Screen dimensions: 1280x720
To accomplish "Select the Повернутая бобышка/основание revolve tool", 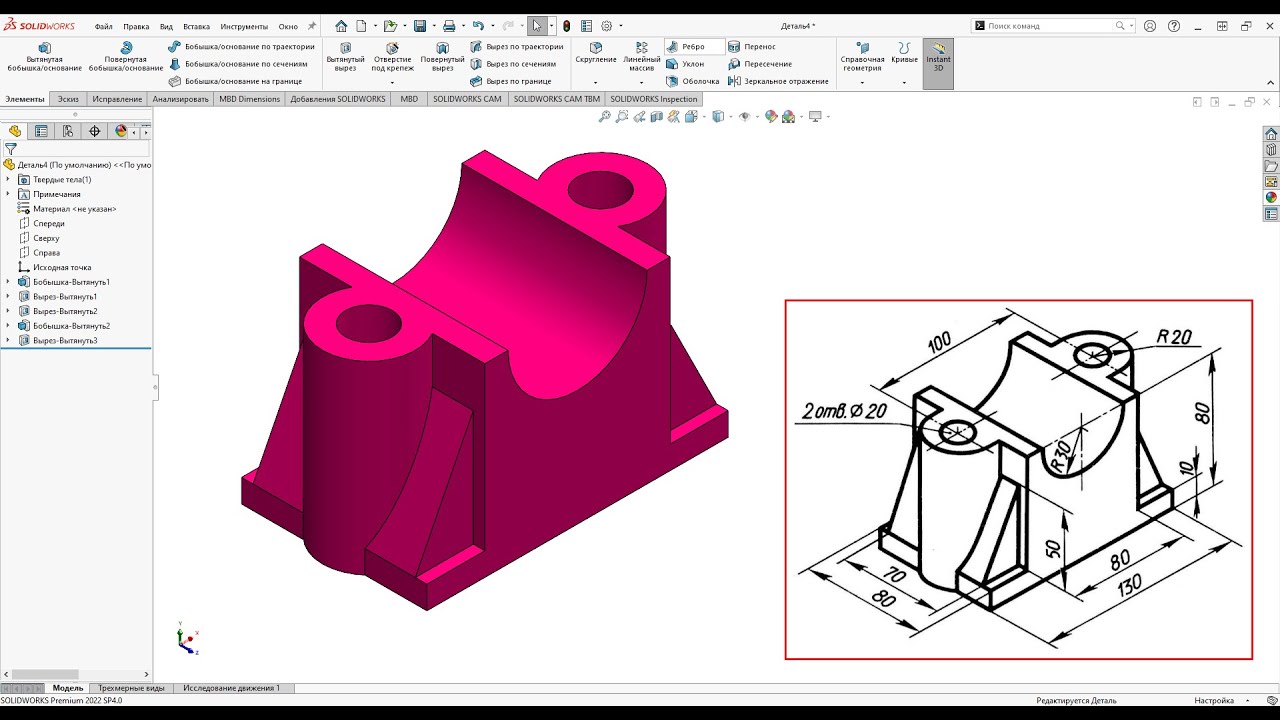I will [126, 57].
